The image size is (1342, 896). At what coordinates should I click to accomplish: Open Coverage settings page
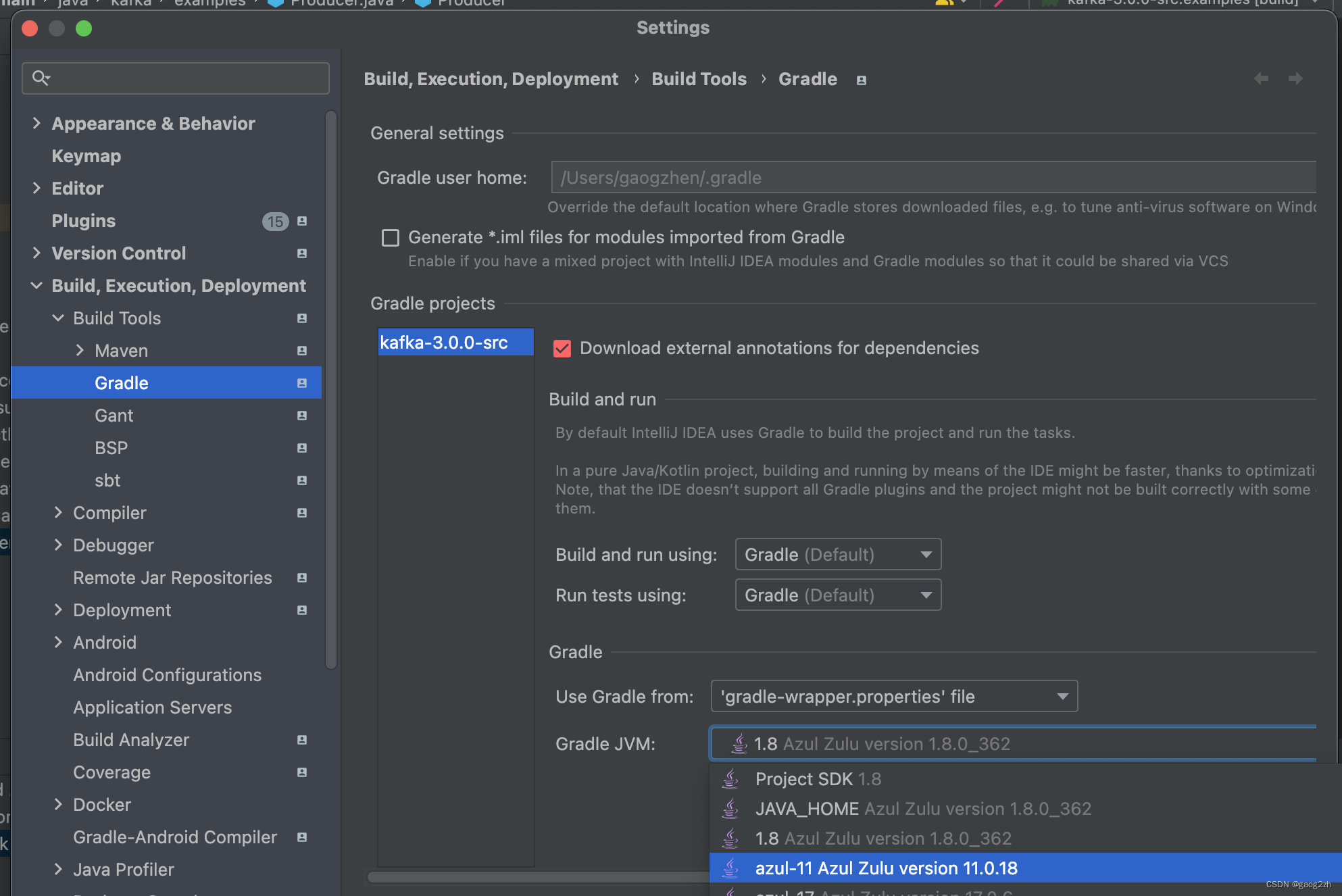tap(112, 772)
